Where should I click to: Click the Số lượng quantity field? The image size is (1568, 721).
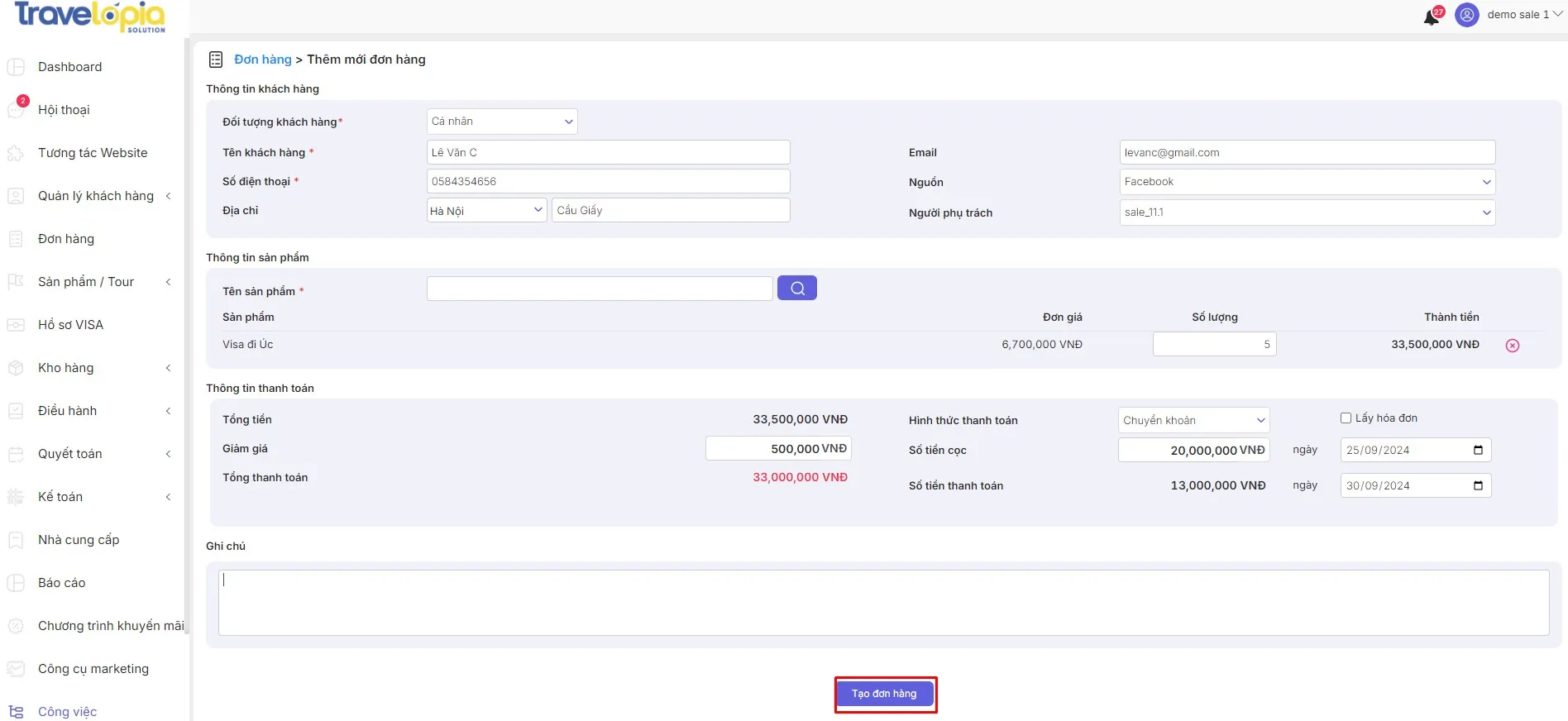click(1215, 344)
